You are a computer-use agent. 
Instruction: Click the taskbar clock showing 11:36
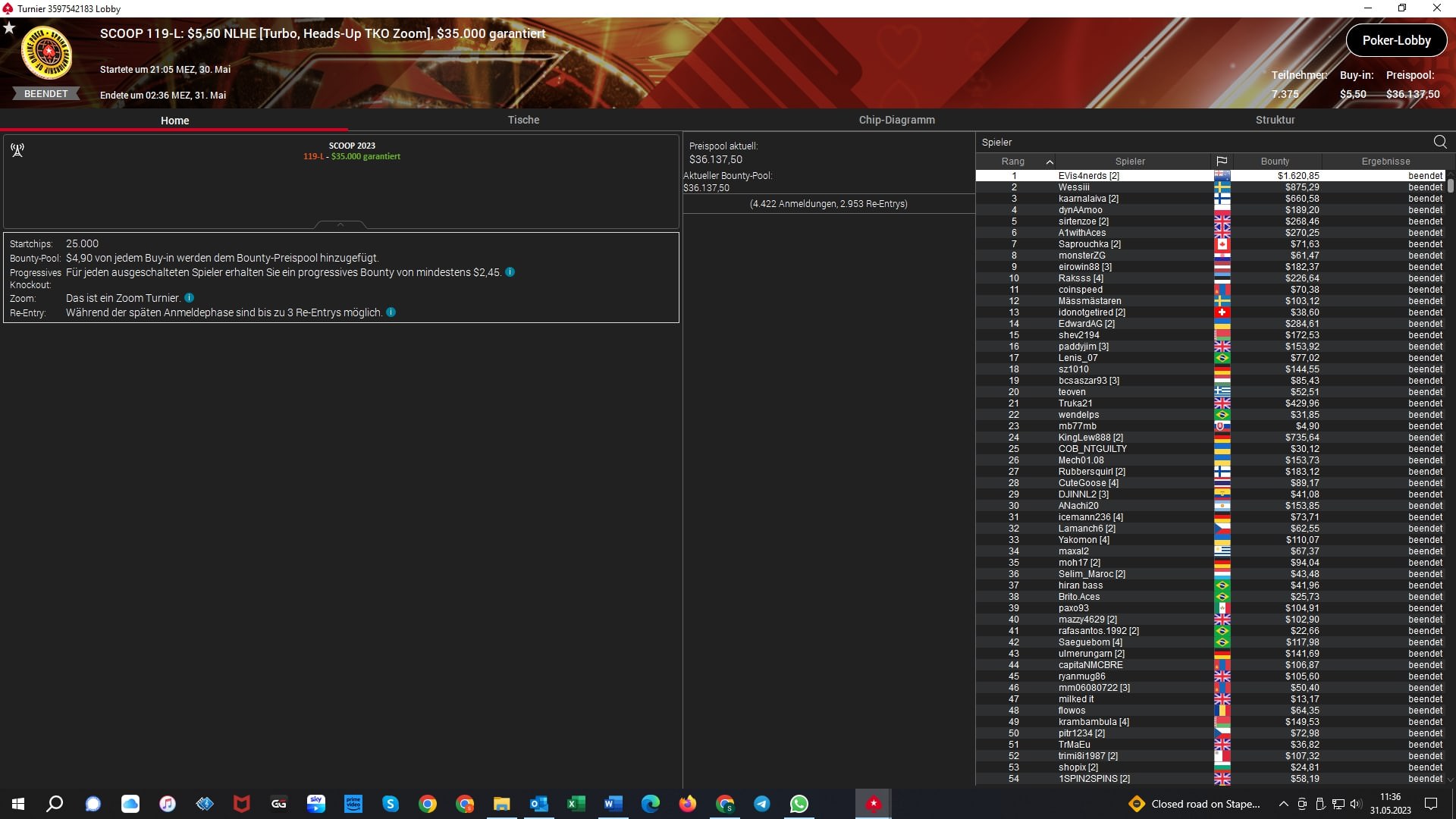pyautogui.click(x=1390, y=804)
